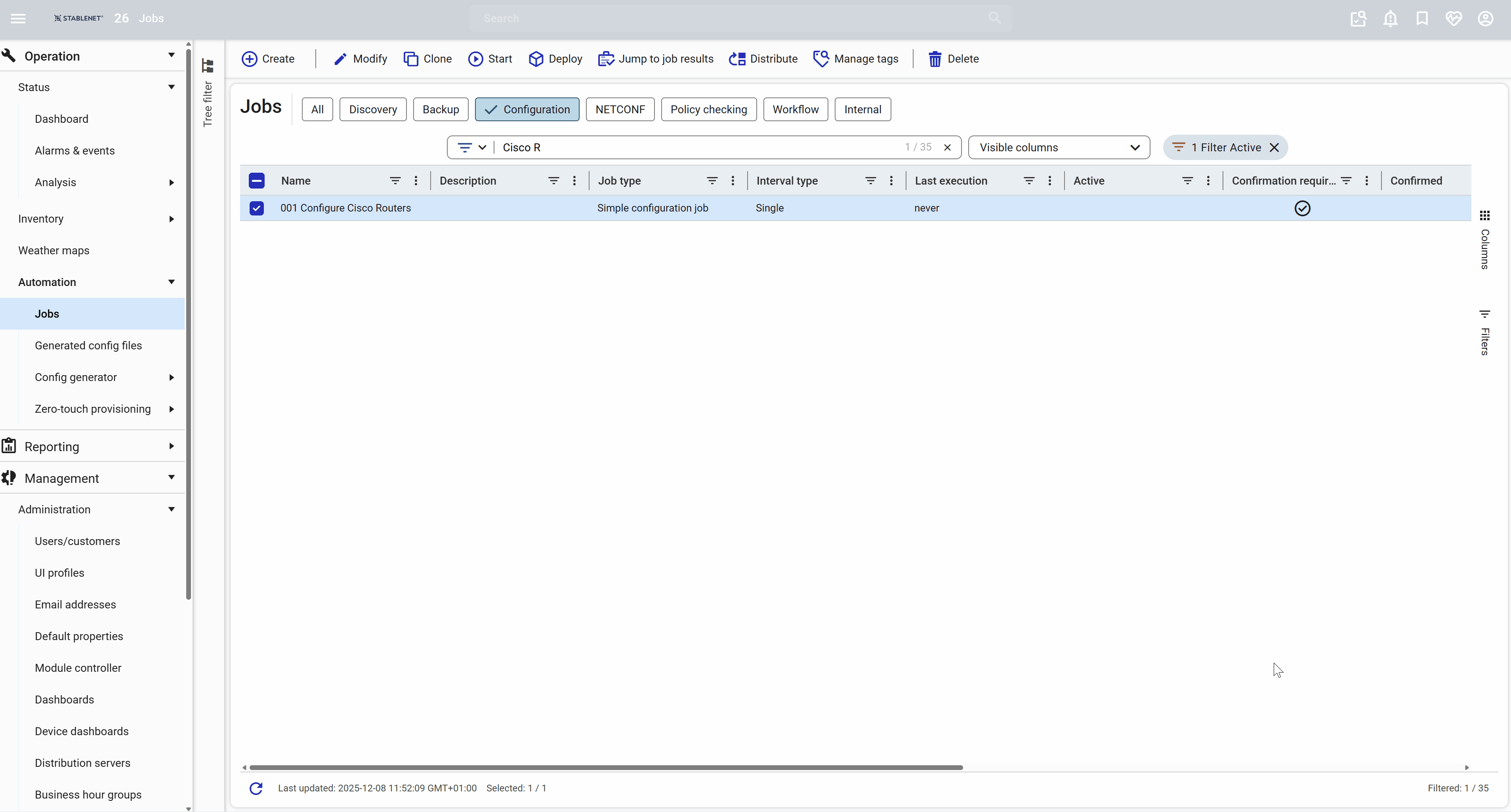The height and width of the screenshot is (812, 1511).
Task: Open Manage tags tool
Action: pyautogui.click(x=856, y=59)
